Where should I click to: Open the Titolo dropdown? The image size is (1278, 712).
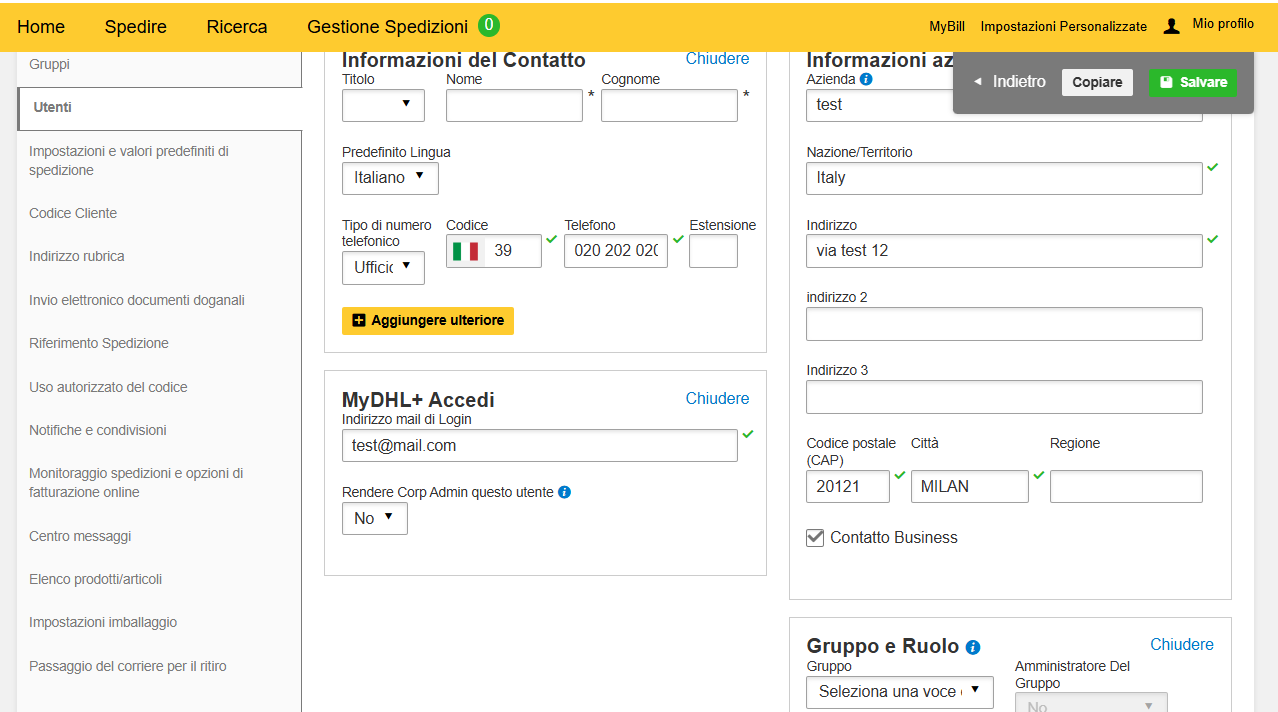click(383, 105)
